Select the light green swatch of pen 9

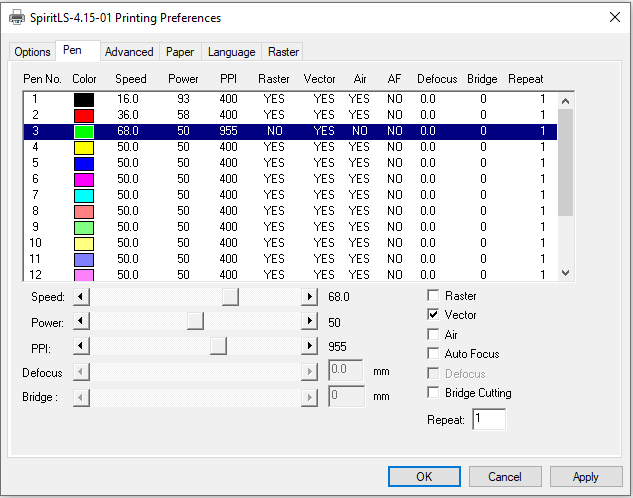click(84, 228)
